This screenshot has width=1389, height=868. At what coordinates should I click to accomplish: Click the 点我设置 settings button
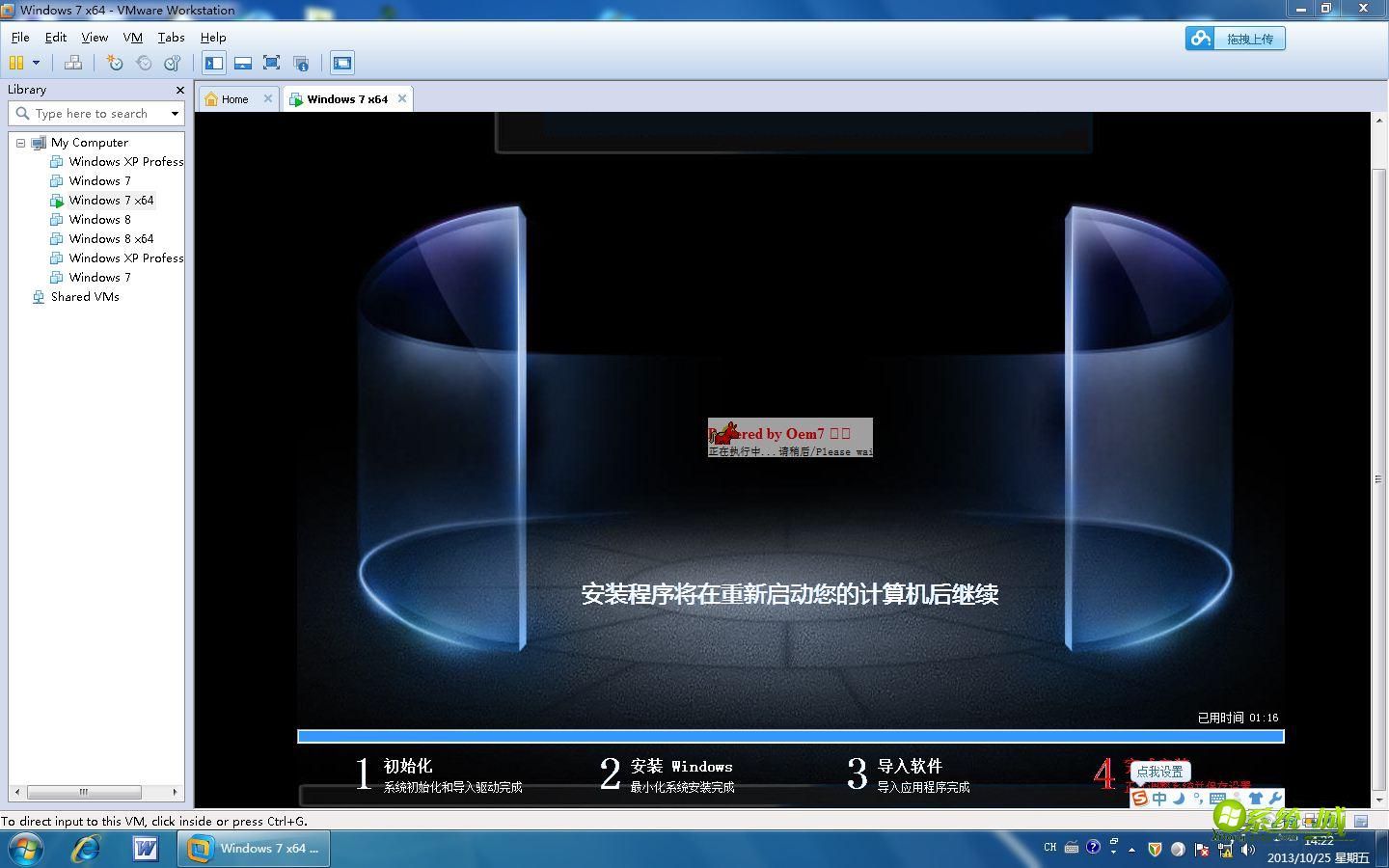pos(1158,772)
